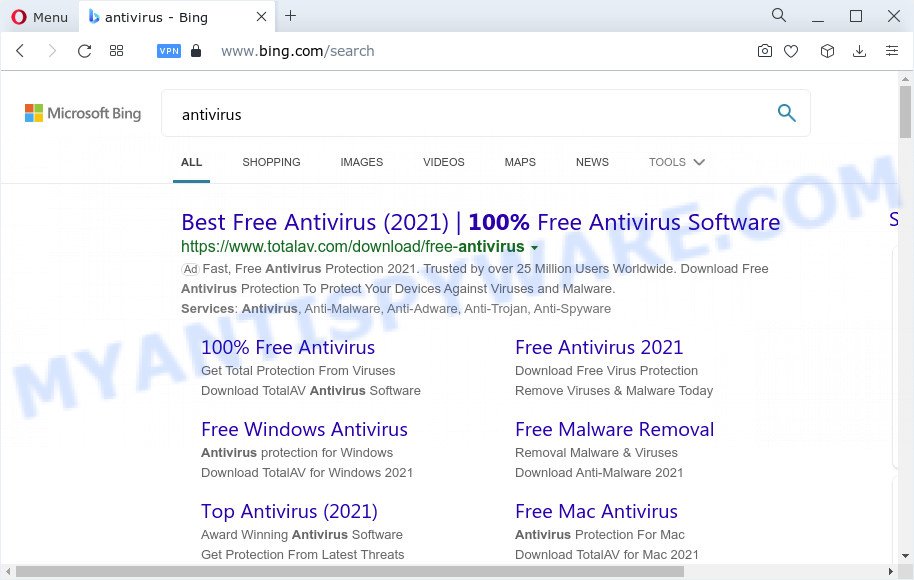This screenshot has width=914, height=580.
Task: Open Free Malware Removal sitelink
Action: 614,430
